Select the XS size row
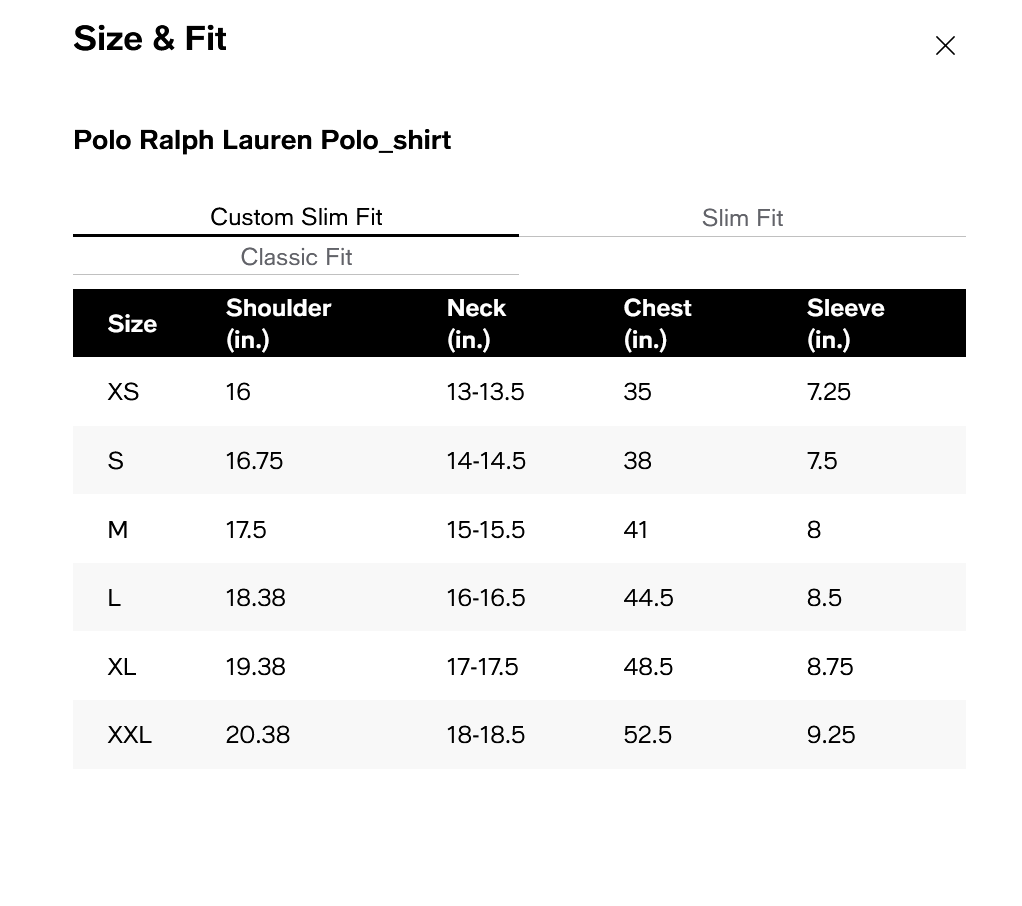1022x906 pixels. (x=123, y=392)
